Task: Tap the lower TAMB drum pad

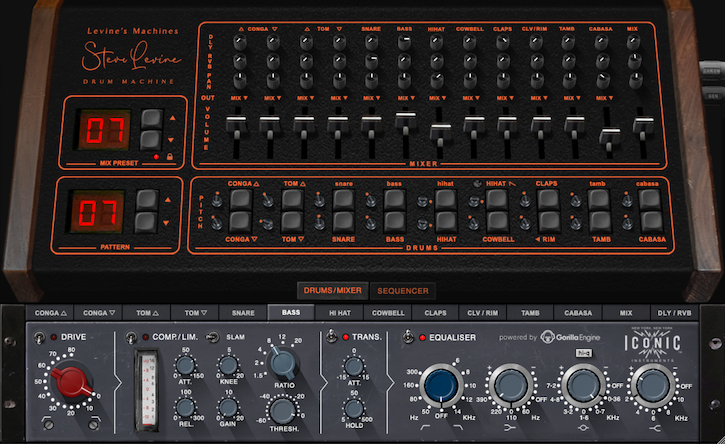Action: tap(600, 222)
